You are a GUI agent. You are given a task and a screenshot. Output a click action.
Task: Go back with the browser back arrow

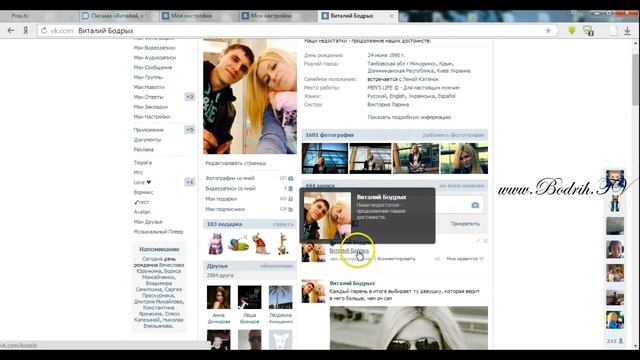tap(11, 31)
